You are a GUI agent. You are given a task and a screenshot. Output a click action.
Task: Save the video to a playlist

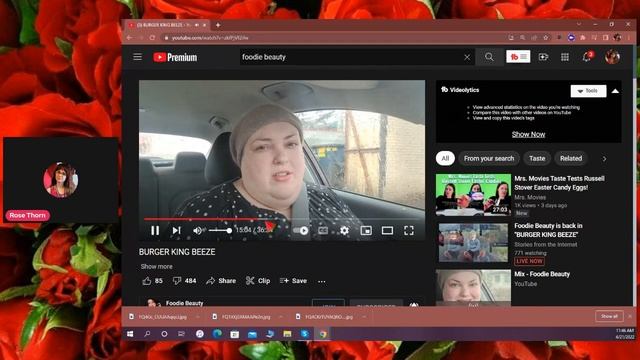pos(293,281)
